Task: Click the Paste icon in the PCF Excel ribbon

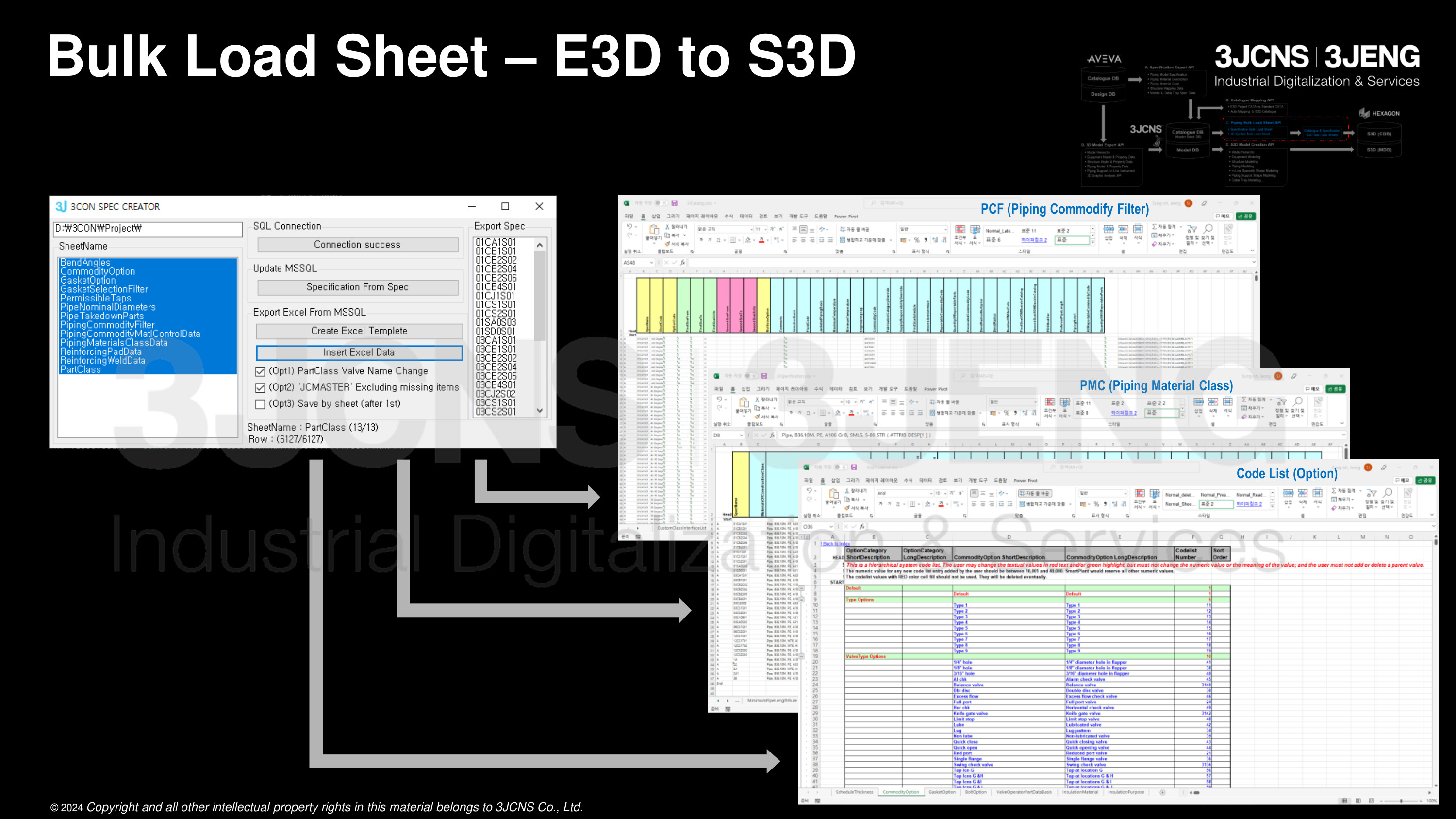Action: click(654, 230)
